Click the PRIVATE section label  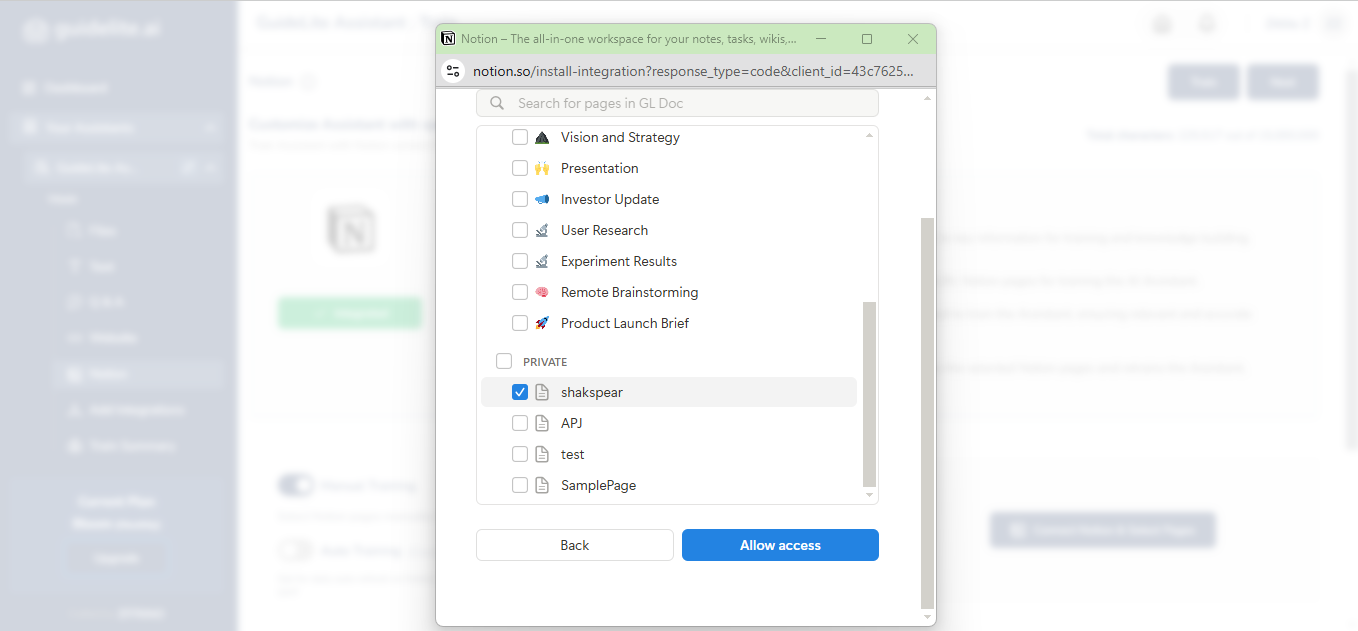tap(545, 362)
